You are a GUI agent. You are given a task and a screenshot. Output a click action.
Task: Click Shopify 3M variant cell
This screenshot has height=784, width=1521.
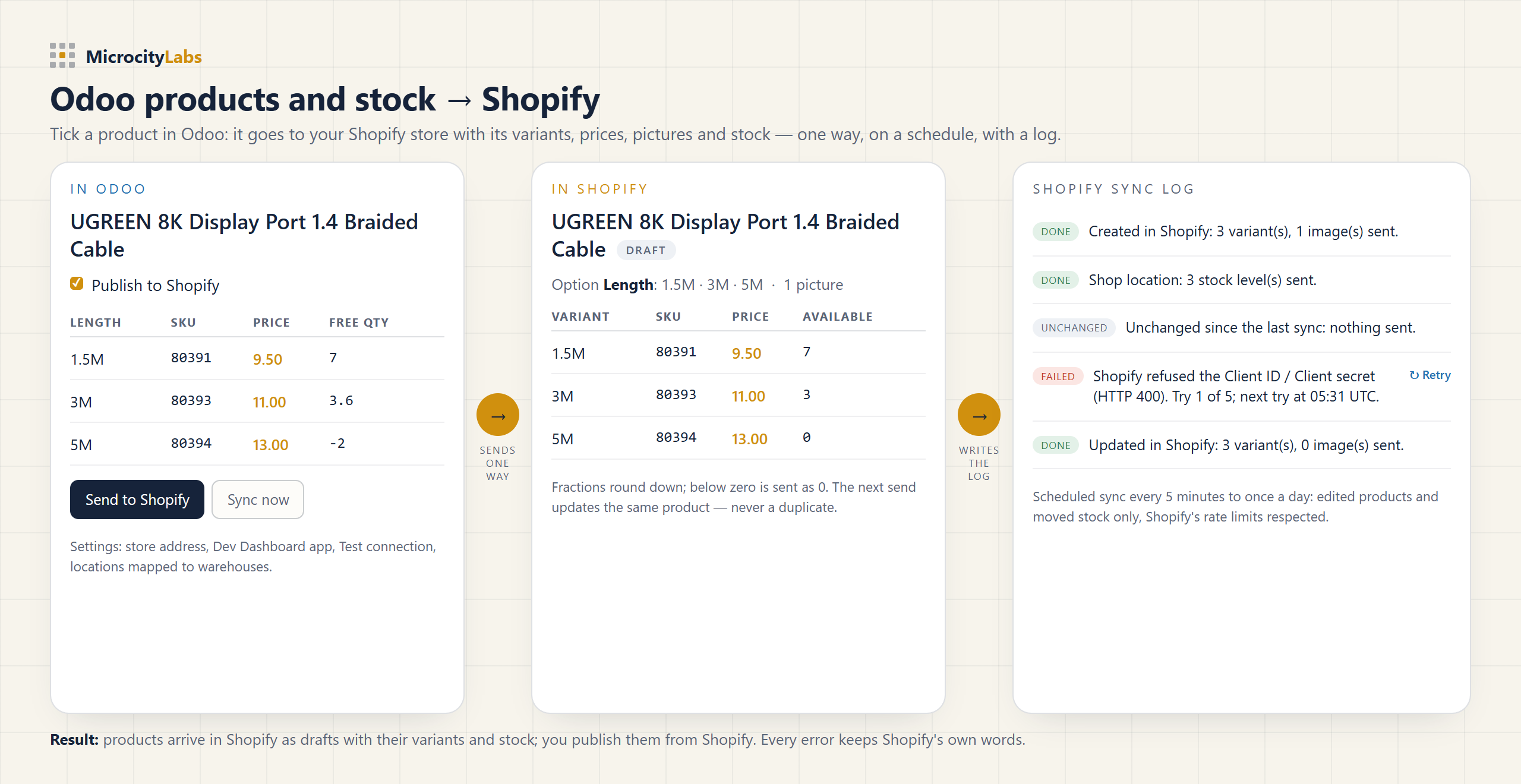562,396
